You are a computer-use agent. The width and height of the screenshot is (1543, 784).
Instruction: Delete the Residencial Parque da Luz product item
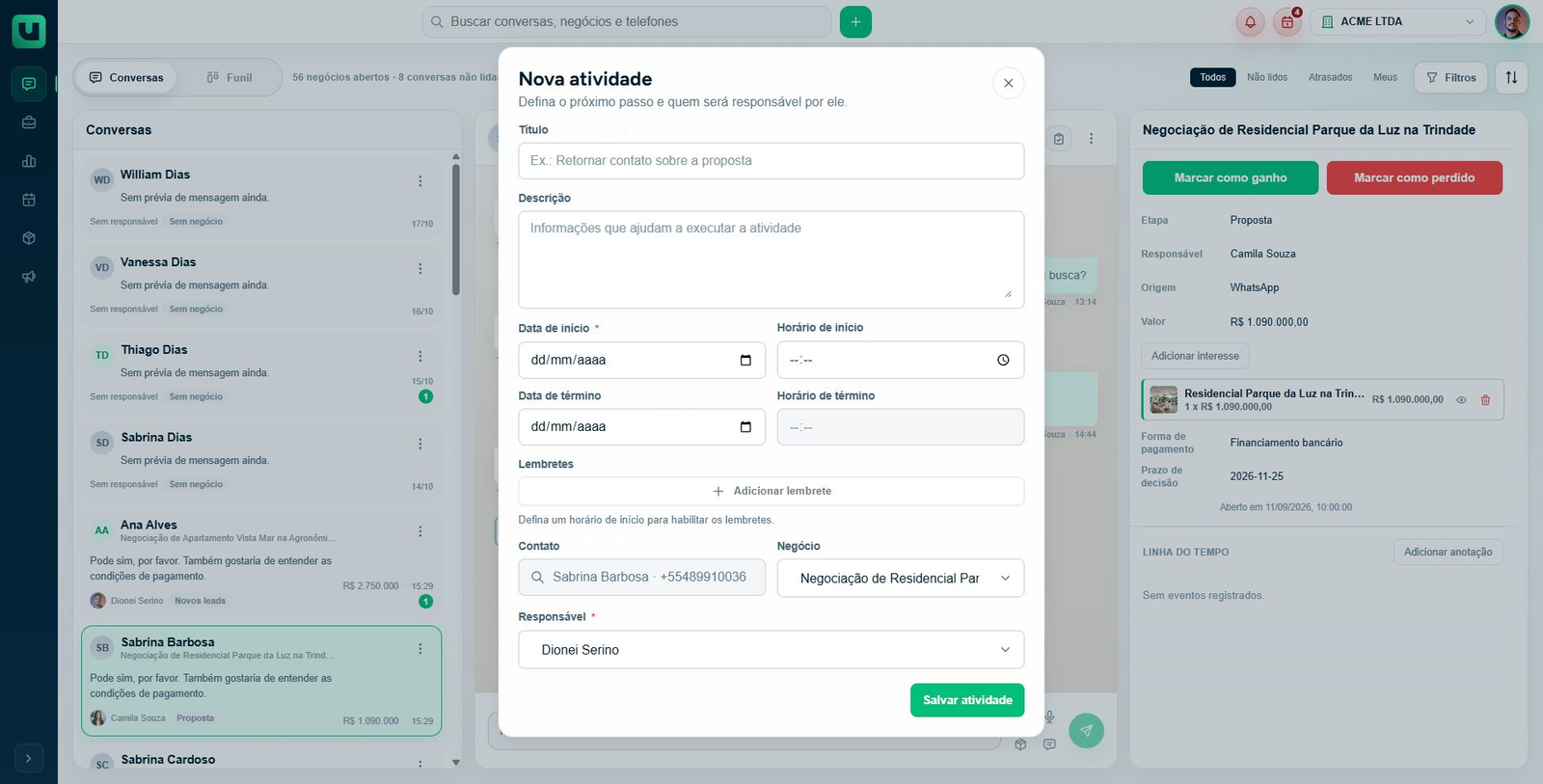[1485, 400]
